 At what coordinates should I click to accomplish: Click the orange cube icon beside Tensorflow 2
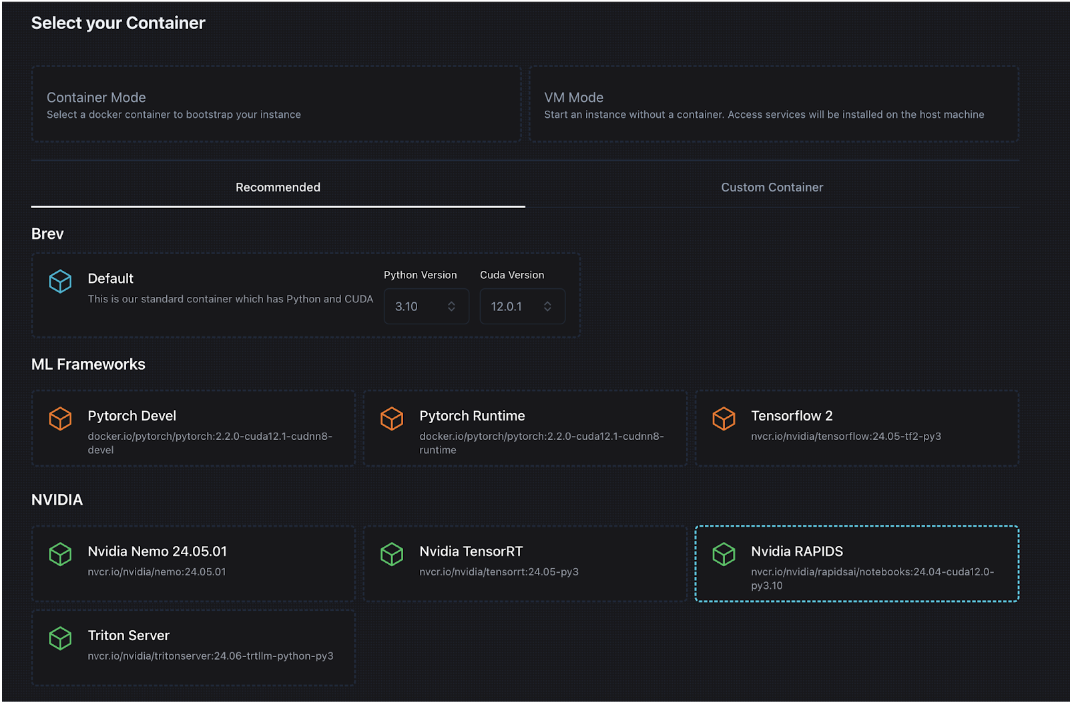[x=723, y=418]
